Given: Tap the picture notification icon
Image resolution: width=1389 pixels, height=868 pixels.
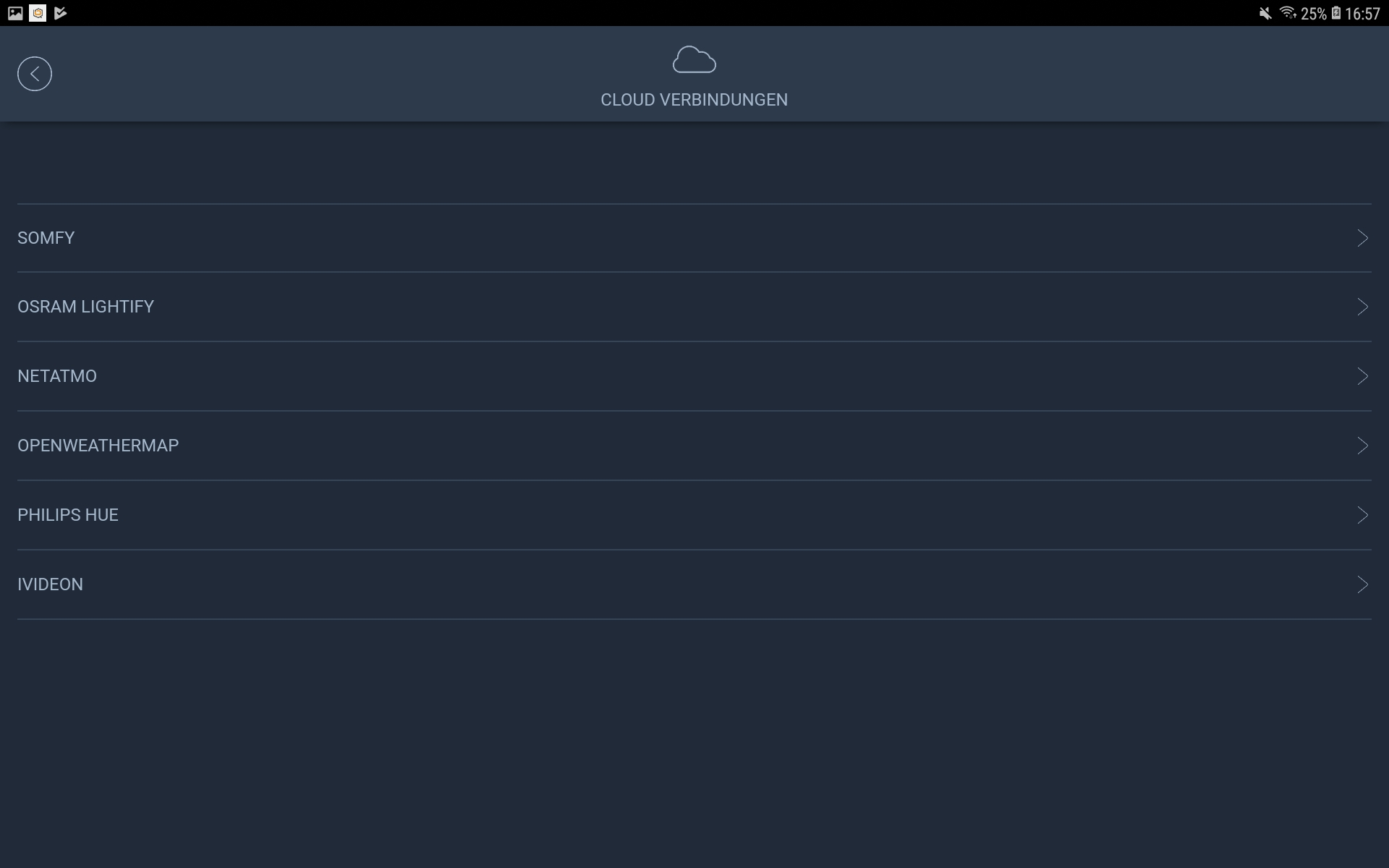Looking at the screenshot, I should coord(15,13).
